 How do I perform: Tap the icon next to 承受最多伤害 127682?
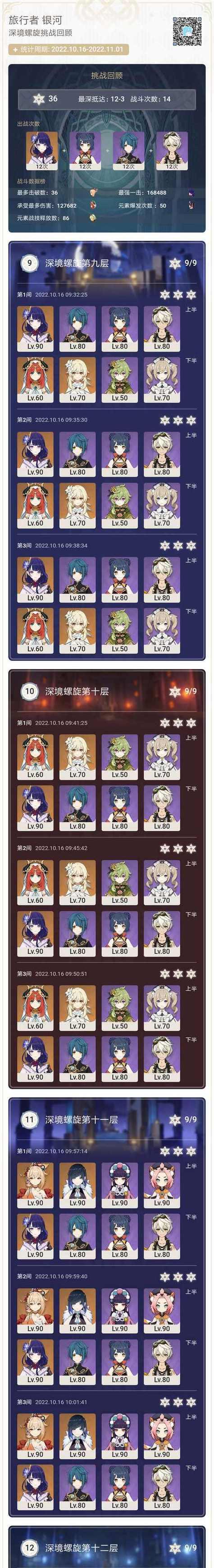point(93,205)
